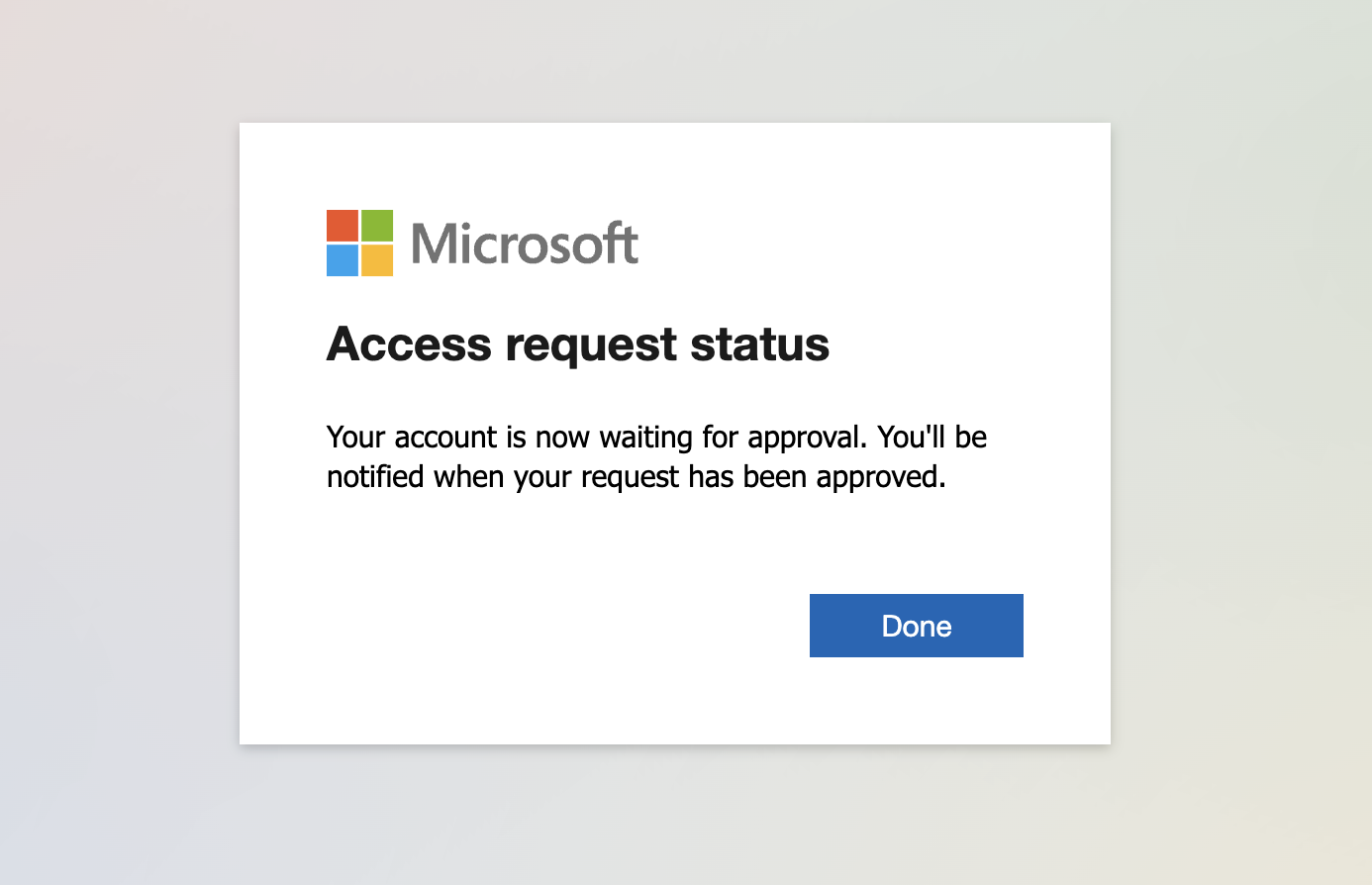Click the sentence about being notified
The width and height of the screenshot is (1372, 885).
(x=637, y=476)
